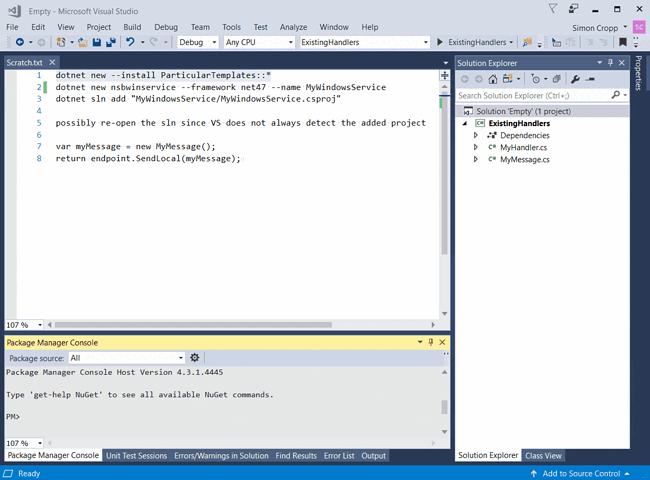Expand the MyHandler.cs node
The image size is (650, 480).
point(475,147)
